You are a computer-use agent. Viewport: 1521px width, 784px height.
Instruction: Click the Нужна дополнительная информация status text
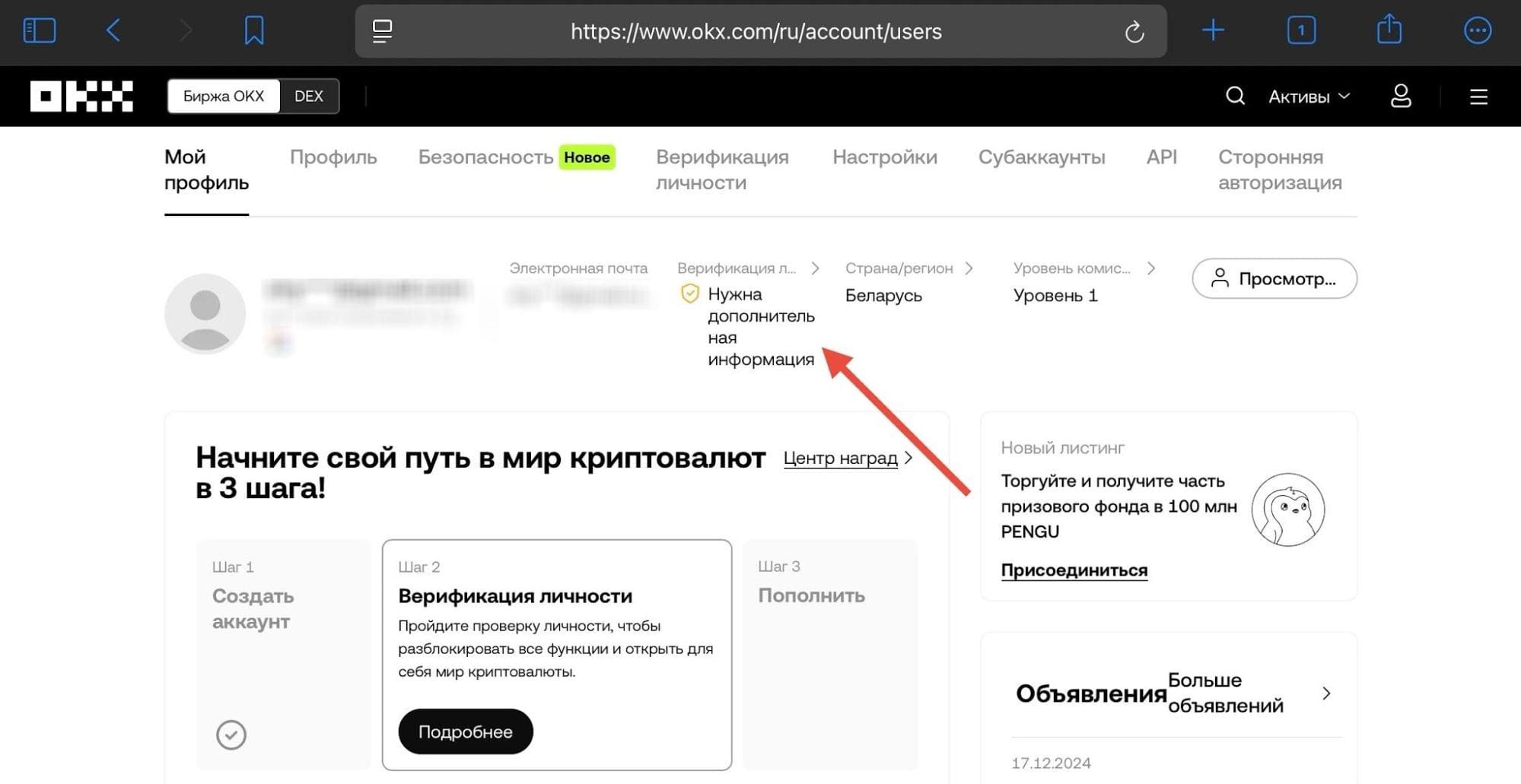pos(761,326)
